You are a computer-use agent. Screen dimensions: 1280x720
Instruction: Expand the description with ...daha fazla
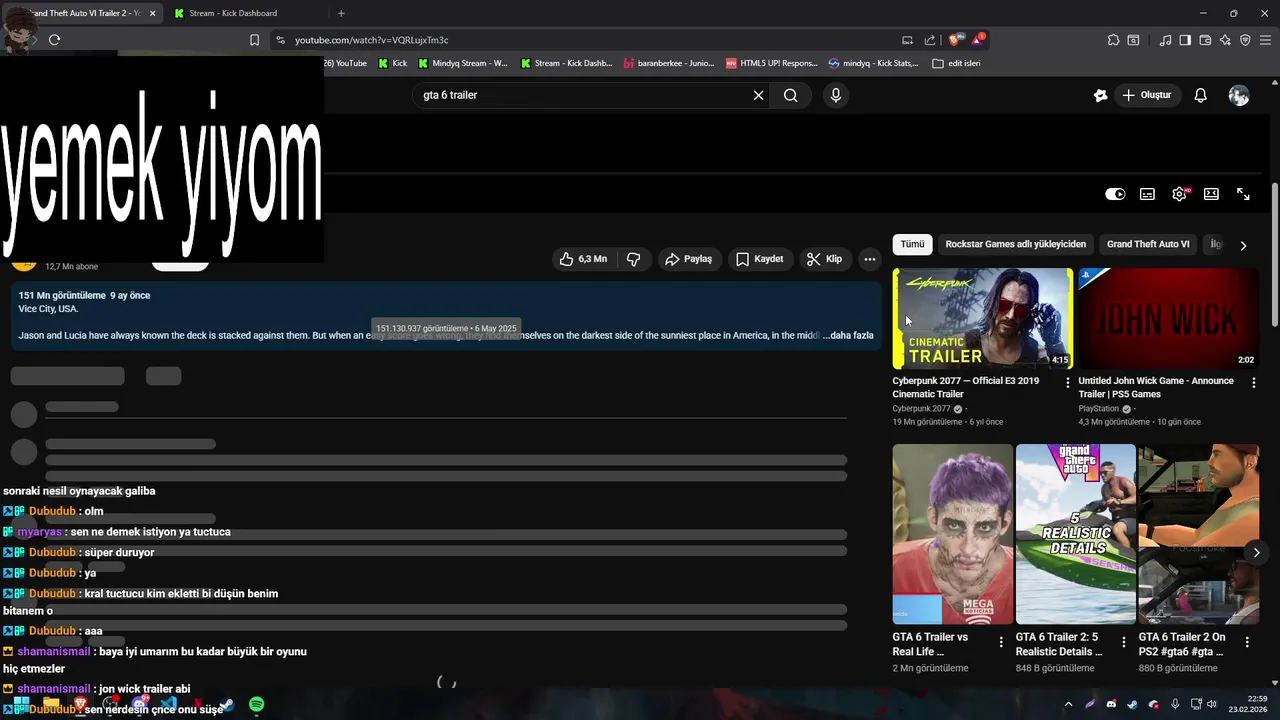[848, 335]
